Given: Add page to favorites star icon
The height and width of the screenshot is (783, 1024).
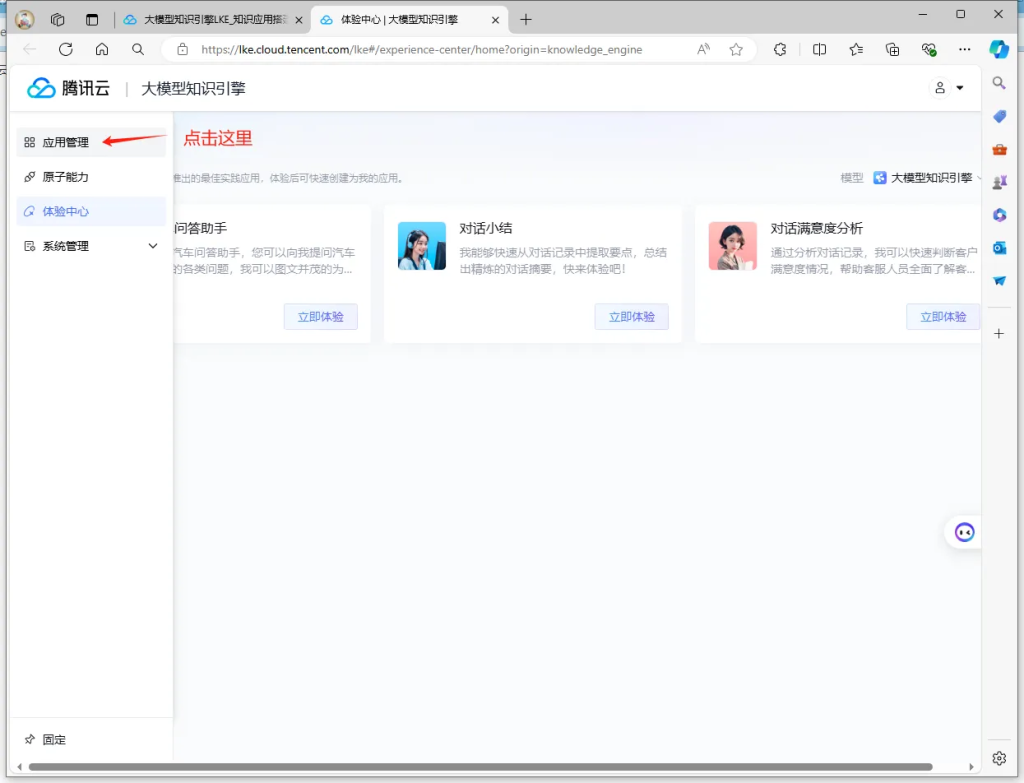Looking at the screenshot, I should (736, 49).
